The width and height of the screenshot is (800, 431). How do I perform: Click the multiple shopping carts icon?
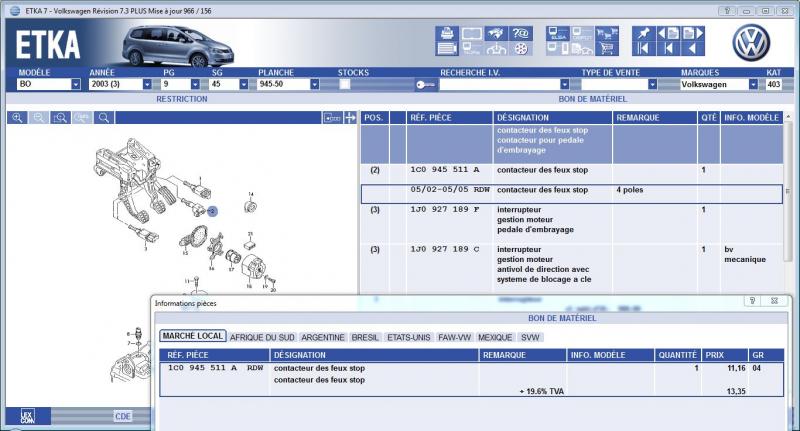pyautogui.click(x=607, y=34)
